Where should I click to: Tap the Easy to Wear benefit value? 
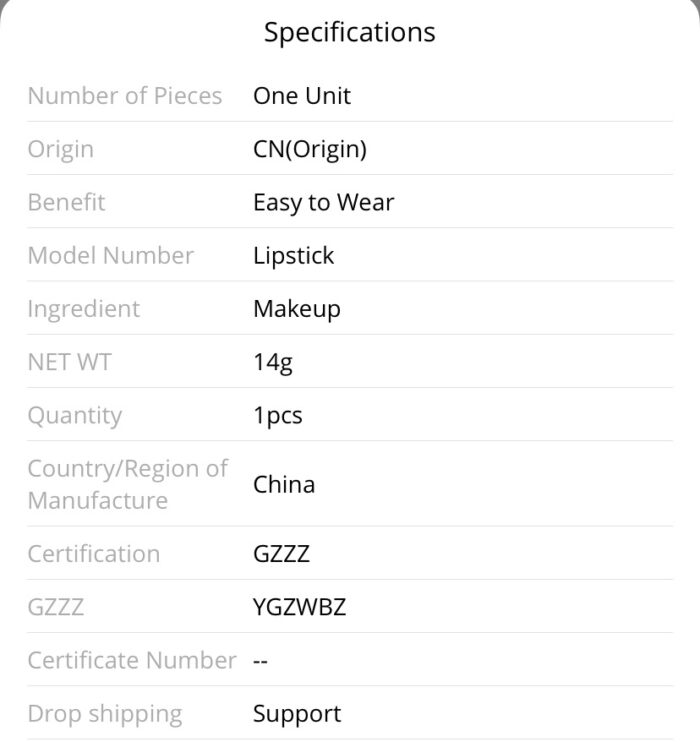pos(323,203)
